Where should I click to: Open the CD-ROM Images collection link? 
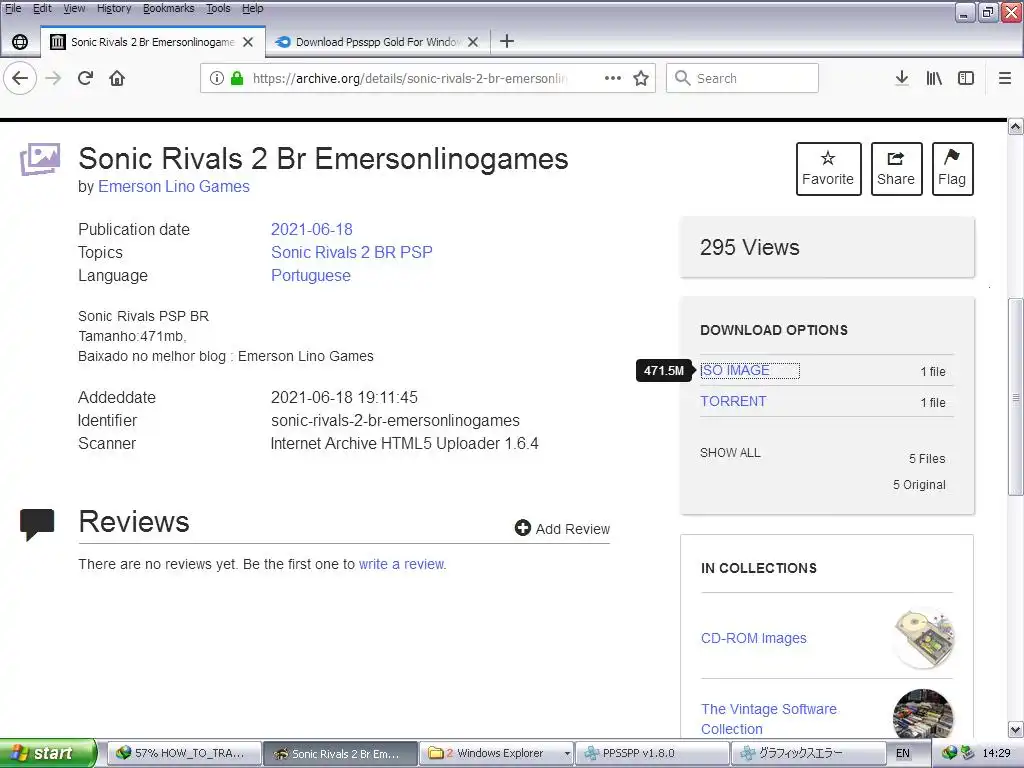click(x=754, y=638)
